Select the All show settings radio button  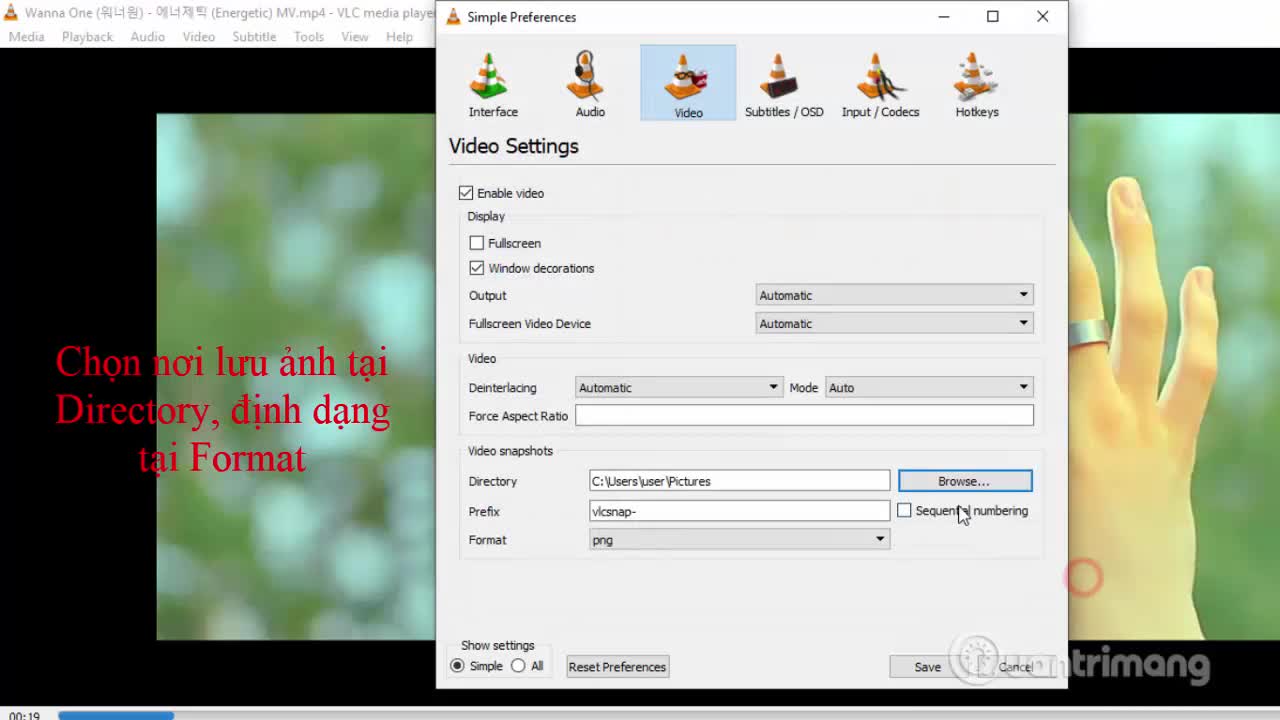pyautogui.click(x=518, y=666)
